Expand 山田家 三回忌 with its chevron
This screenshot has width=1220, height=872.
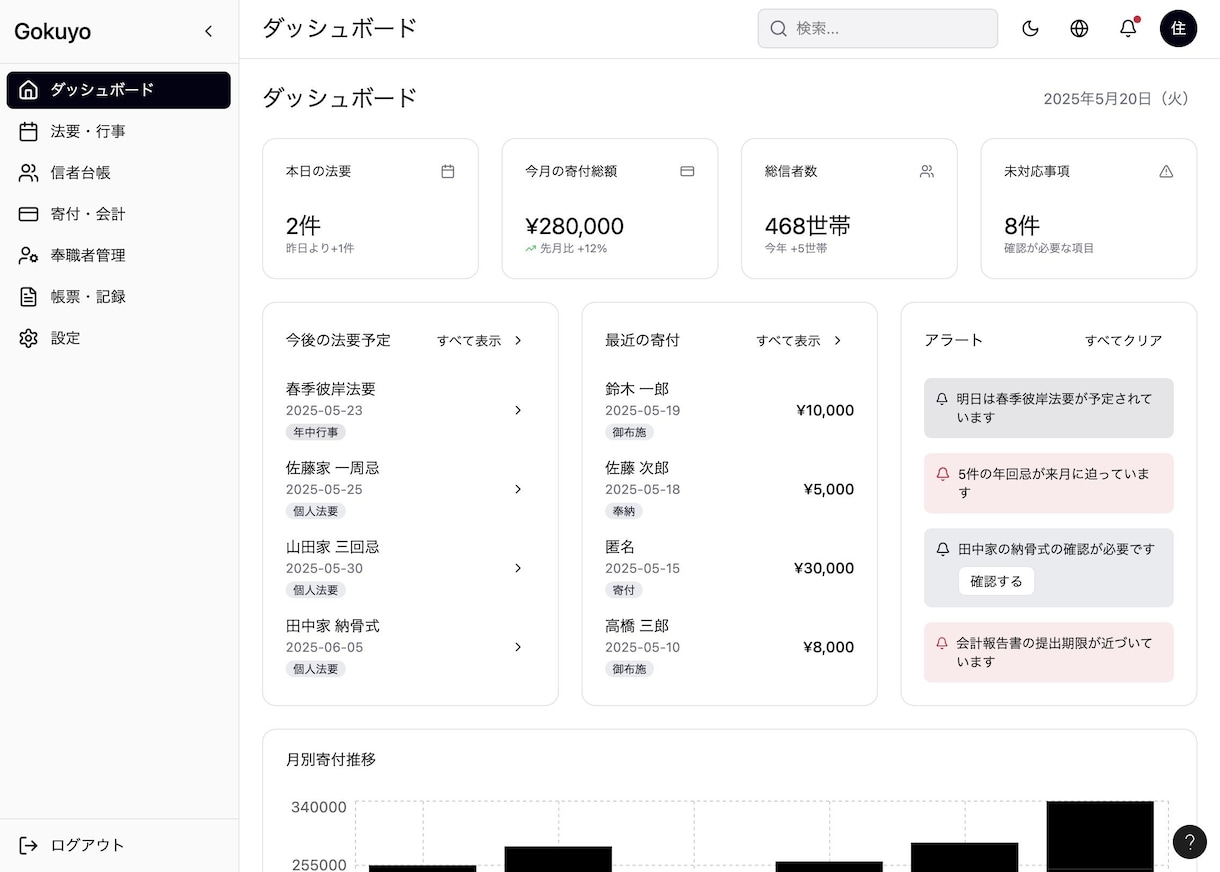coord(518,568)
